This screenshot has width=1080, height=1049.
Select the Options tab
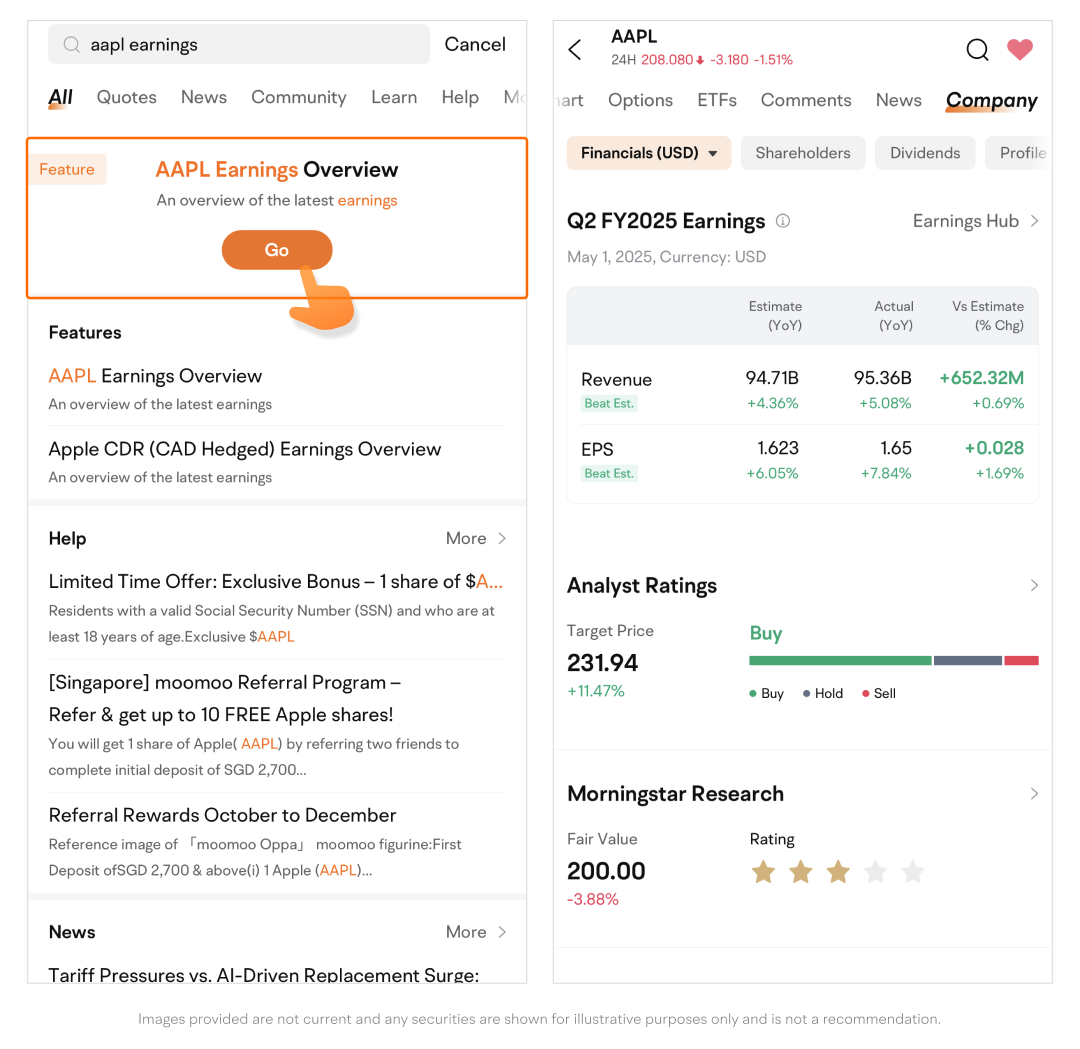pos(640,100)
